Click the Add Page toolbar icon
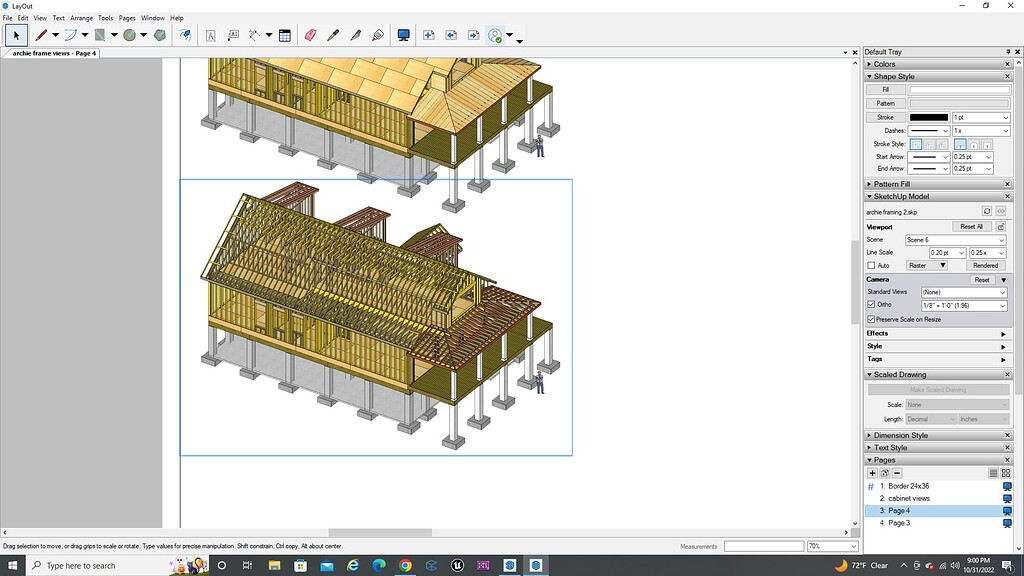 click(428, 35)
